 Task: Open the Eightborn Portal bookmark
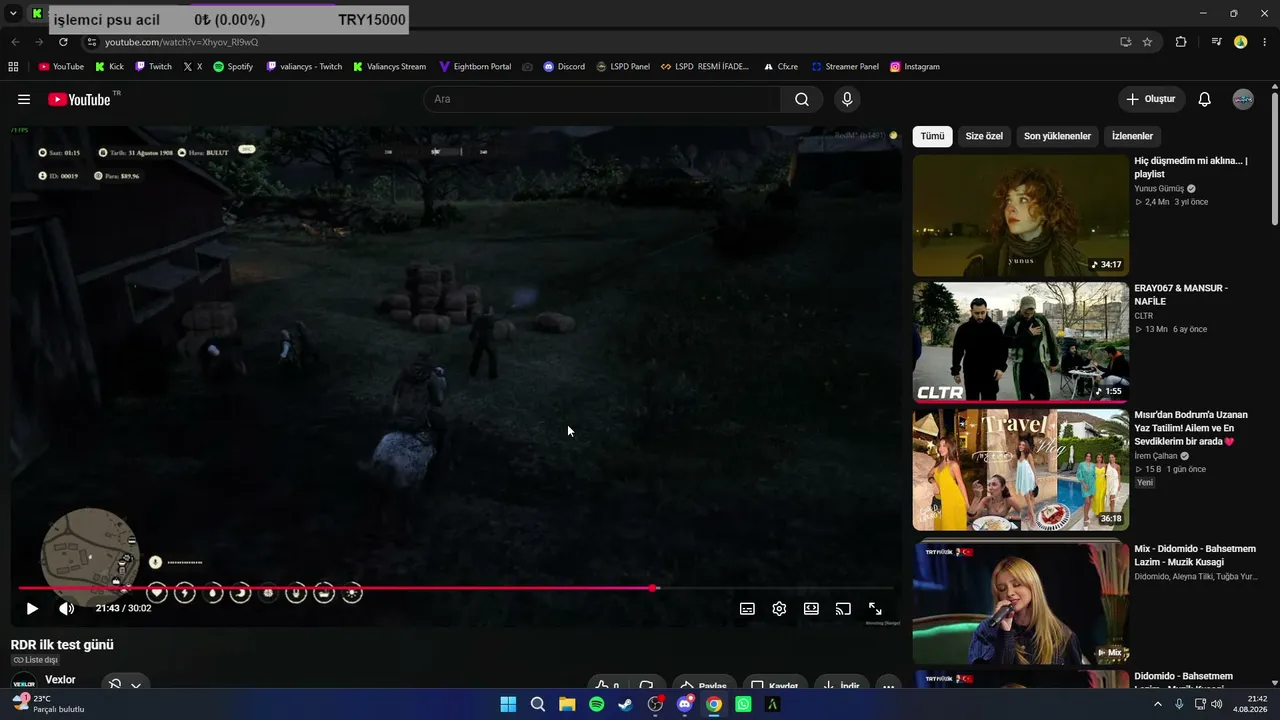475,67
